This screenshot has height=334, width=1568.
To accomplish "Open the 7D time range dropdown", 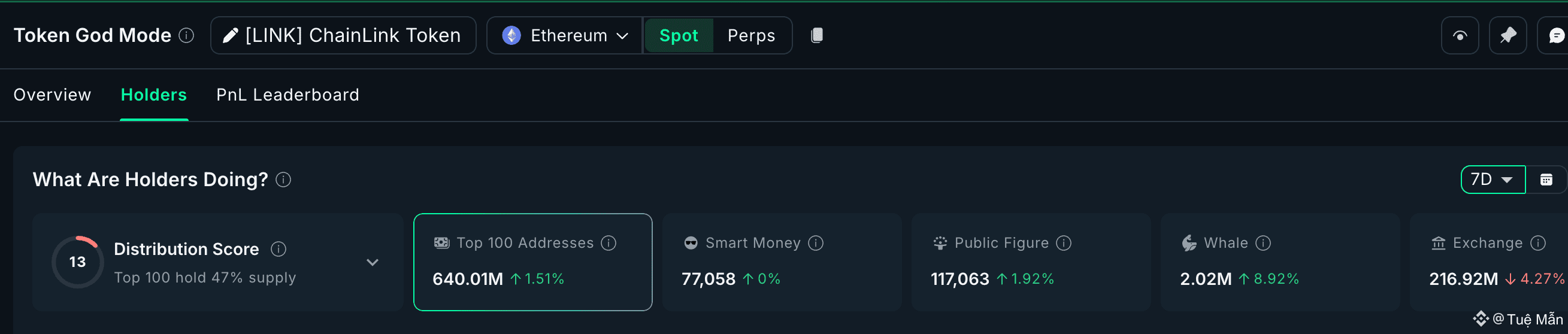I will pyautogui.click(x=1493, y=180).
